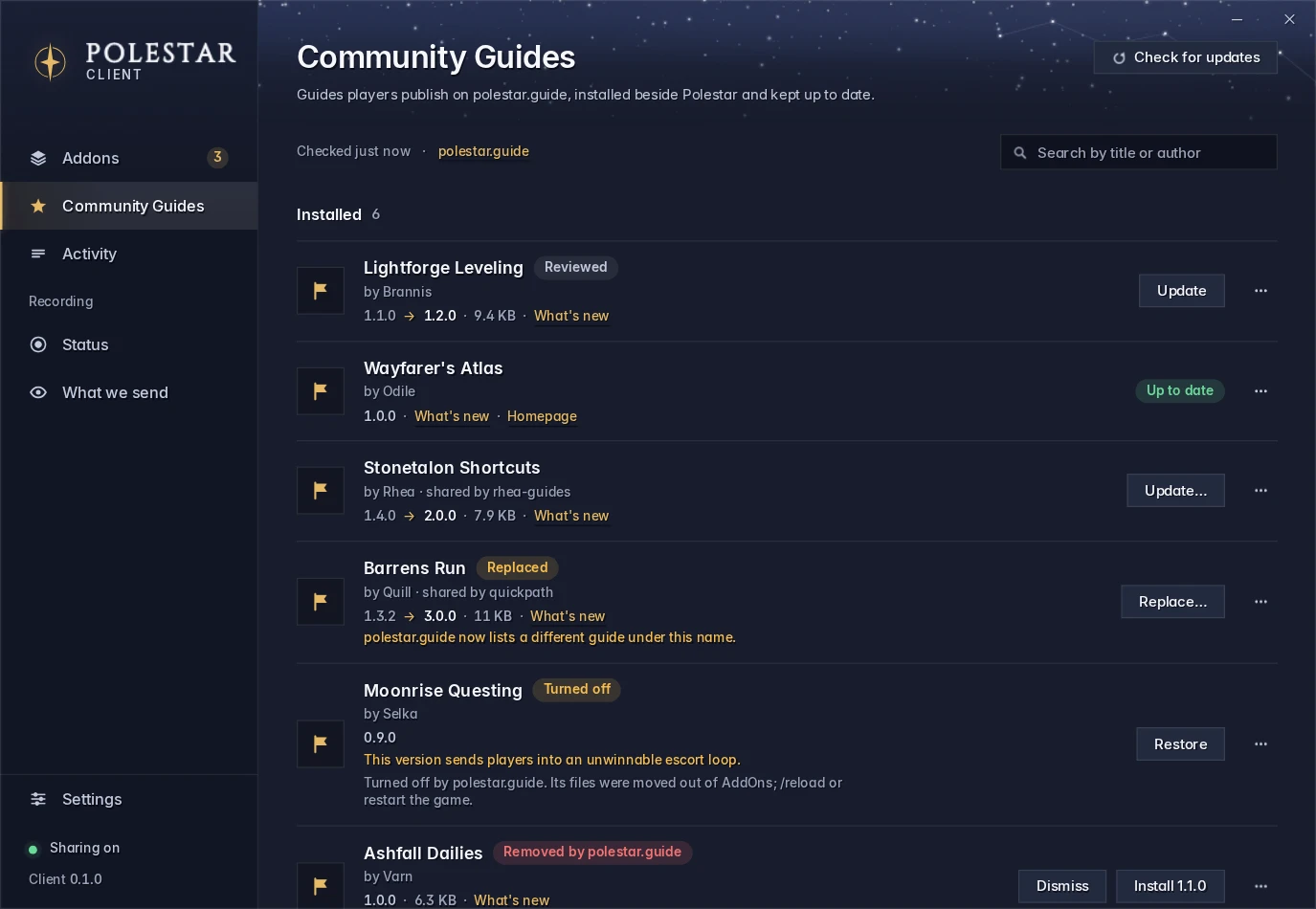Click the Addons count badge 3
Image resolution: width=1316 pixels, height=909 pixels.
[x=218, y=158]
